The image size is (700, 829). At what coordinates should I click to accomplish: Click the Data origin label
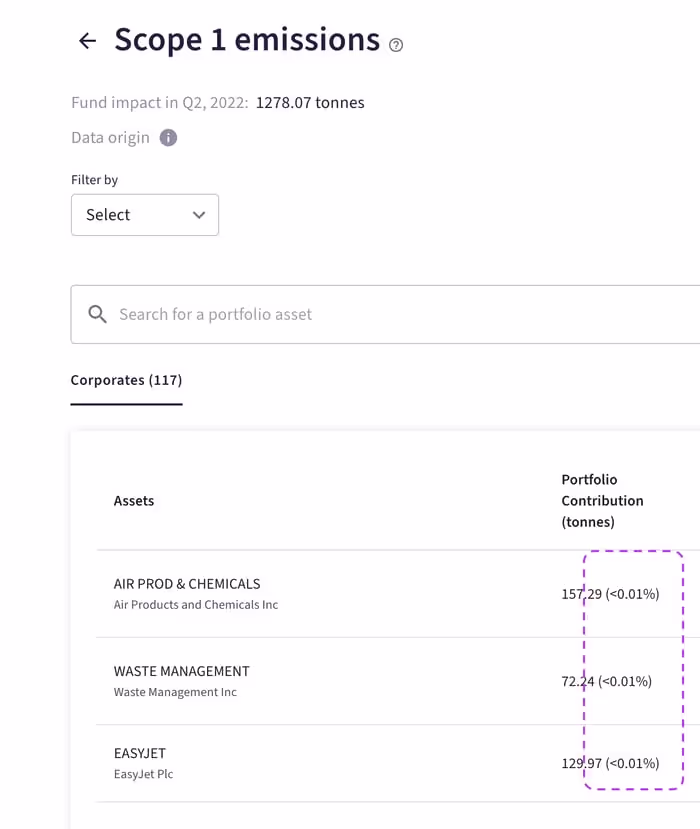click(x=110, y=138)
